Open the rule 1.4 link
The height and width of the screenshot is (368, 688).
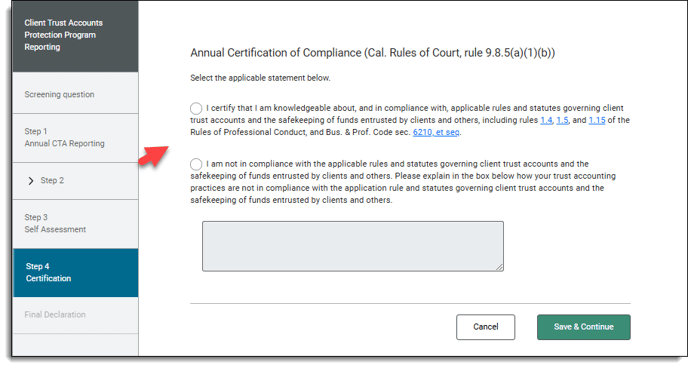pos(546,120)
